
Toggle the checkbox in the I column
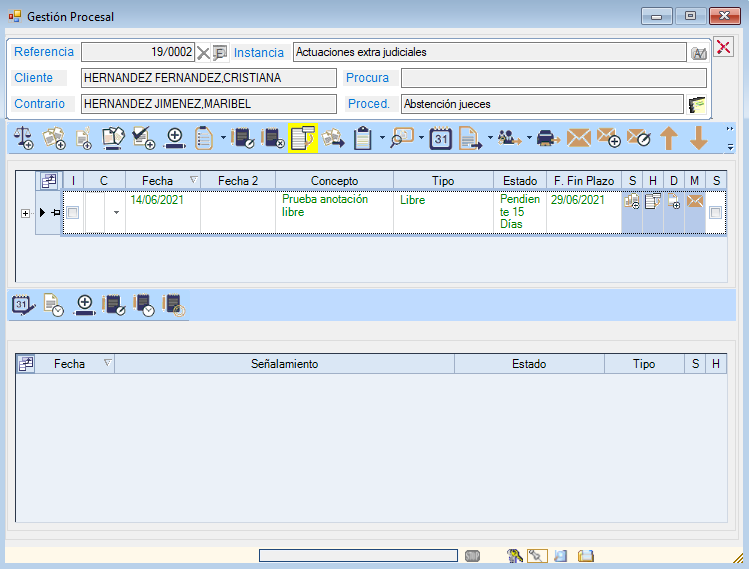coord(73,213)
